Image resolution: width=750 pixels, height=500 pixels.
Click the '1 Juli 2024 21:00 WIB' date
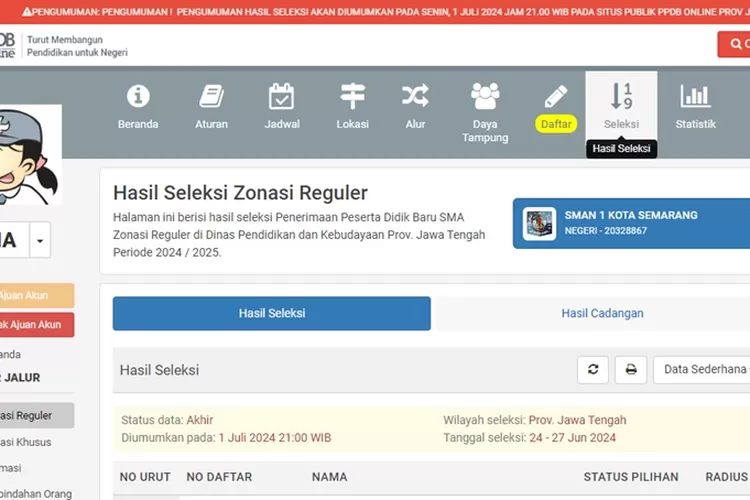click(x=275, y=438)
